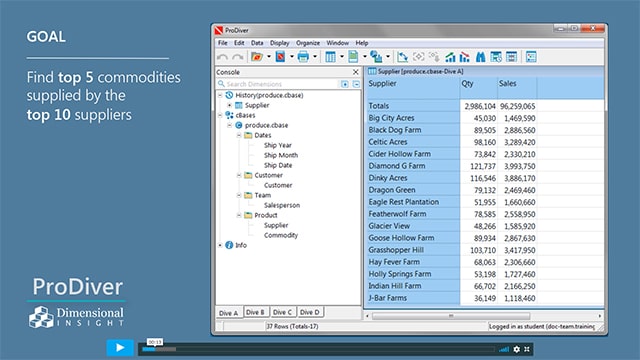
Task: Open the Help menu
Action: (362, 43)
